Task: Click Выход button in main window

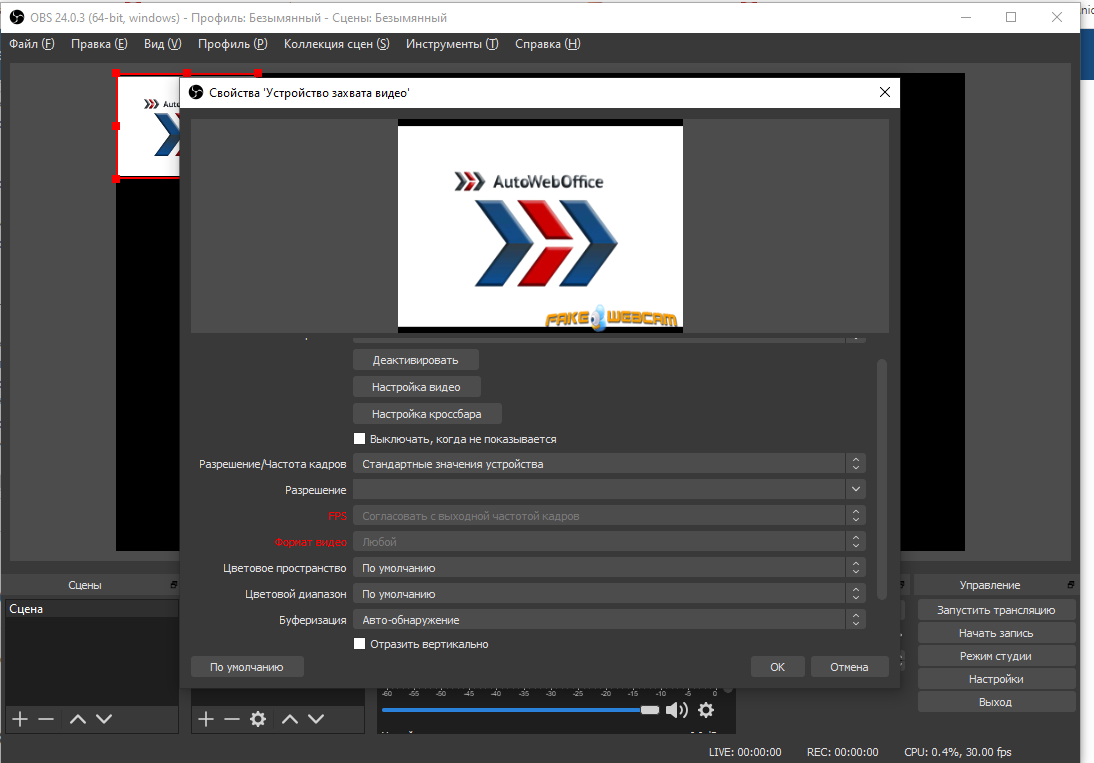Action: coord(996,702)
